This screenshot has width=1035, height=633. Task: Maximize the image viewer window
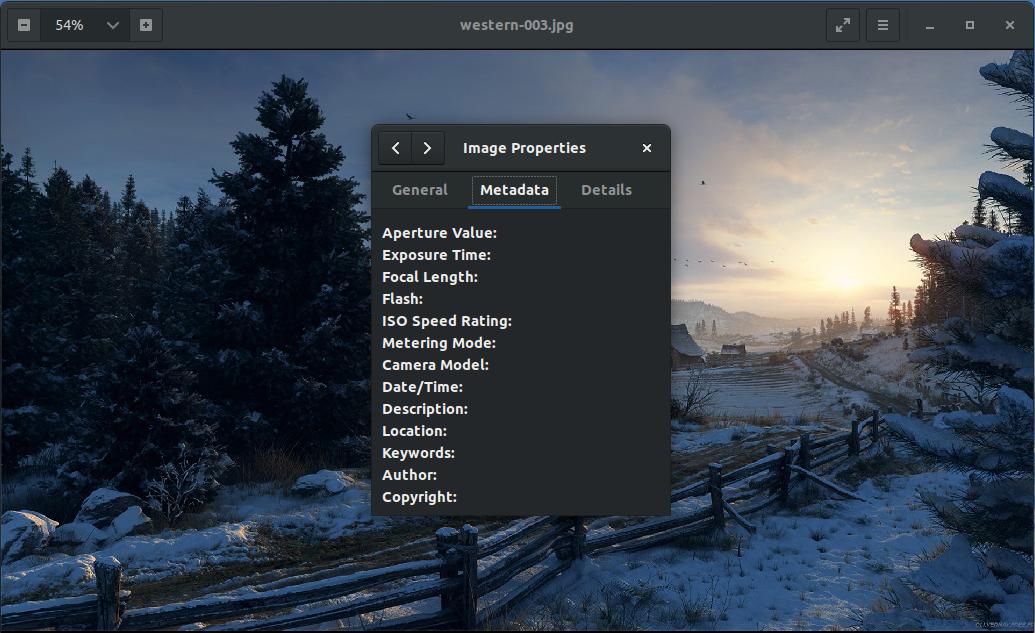(970, 25)
